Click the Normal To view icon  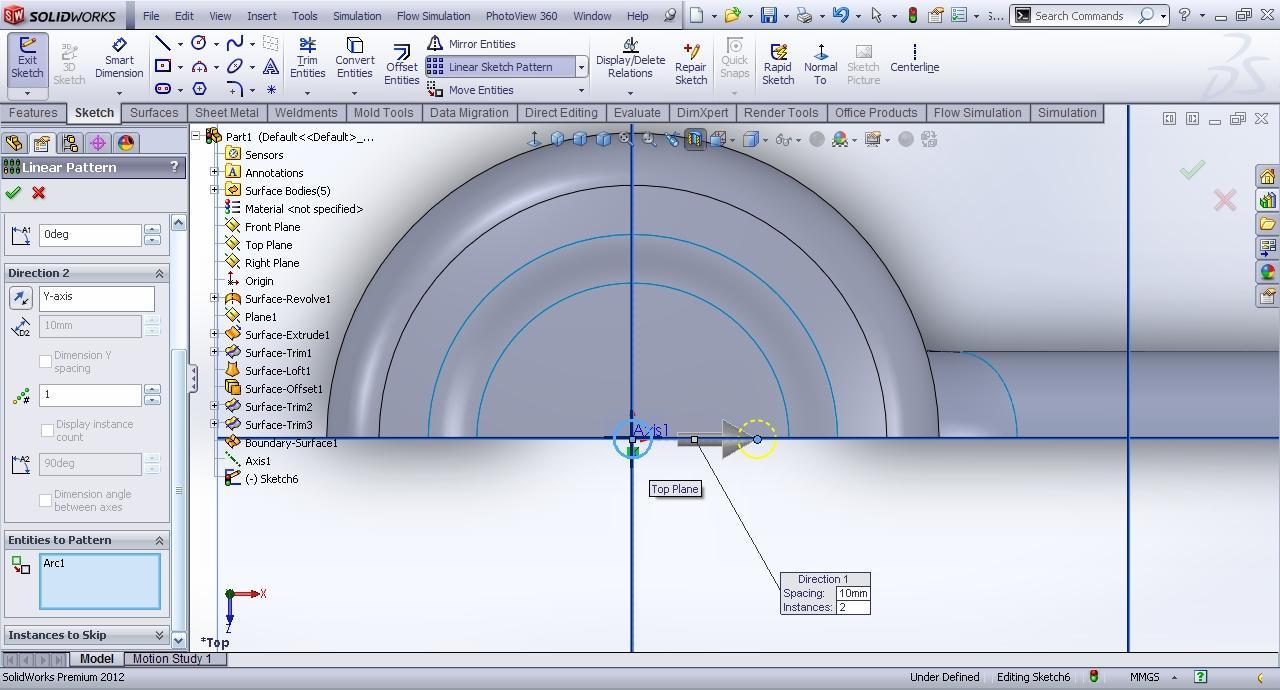(820, 65)
